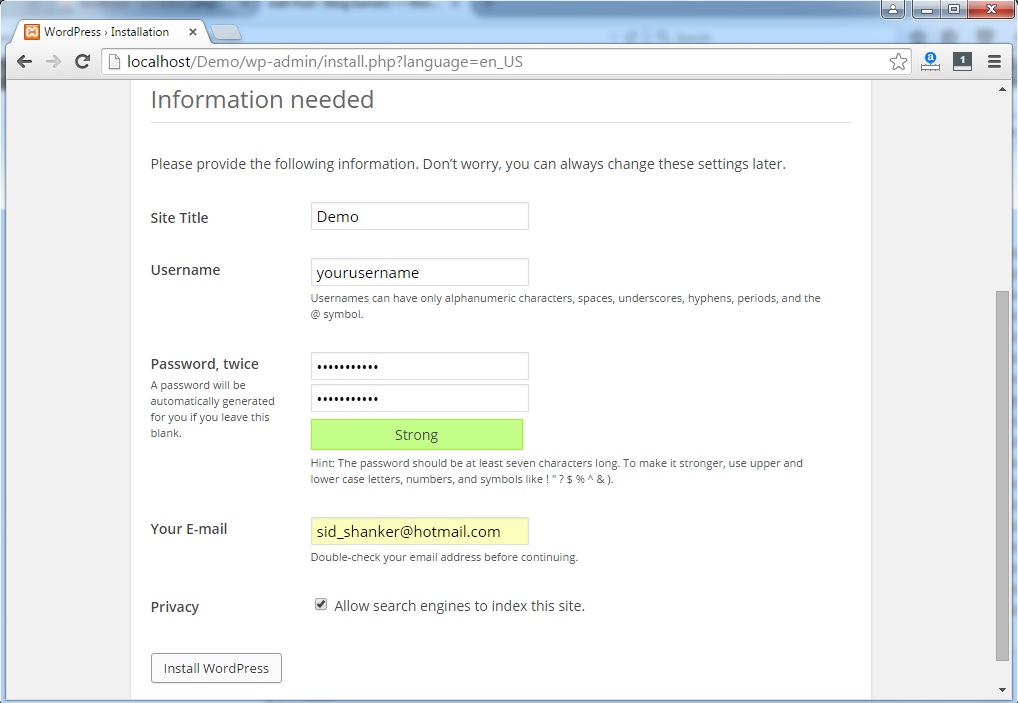Click the Information needed heading

point(262,99)
